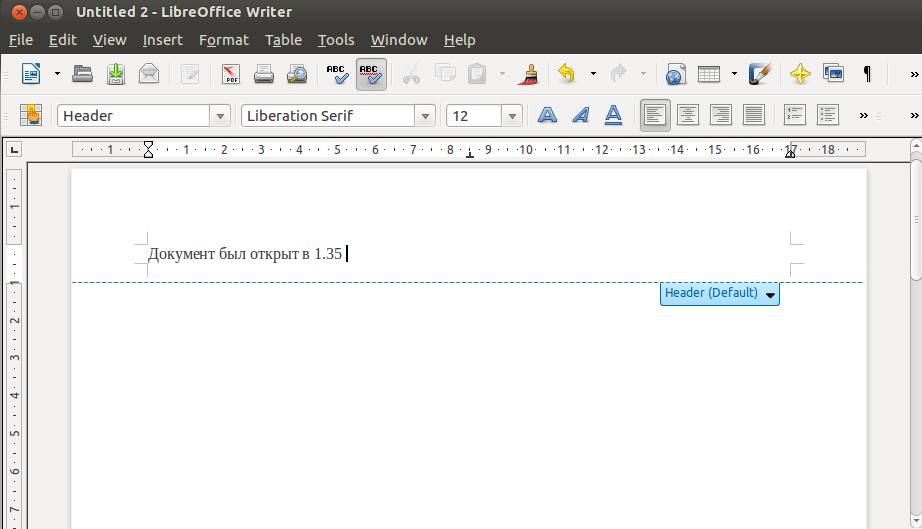
Task: Open the Insert menu
Action: click(x=162, y=40)
